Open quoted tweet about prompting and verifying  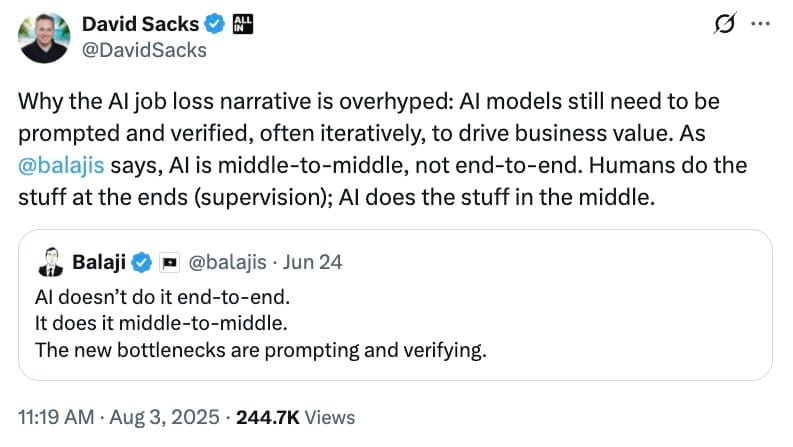(x=395, y=305)
